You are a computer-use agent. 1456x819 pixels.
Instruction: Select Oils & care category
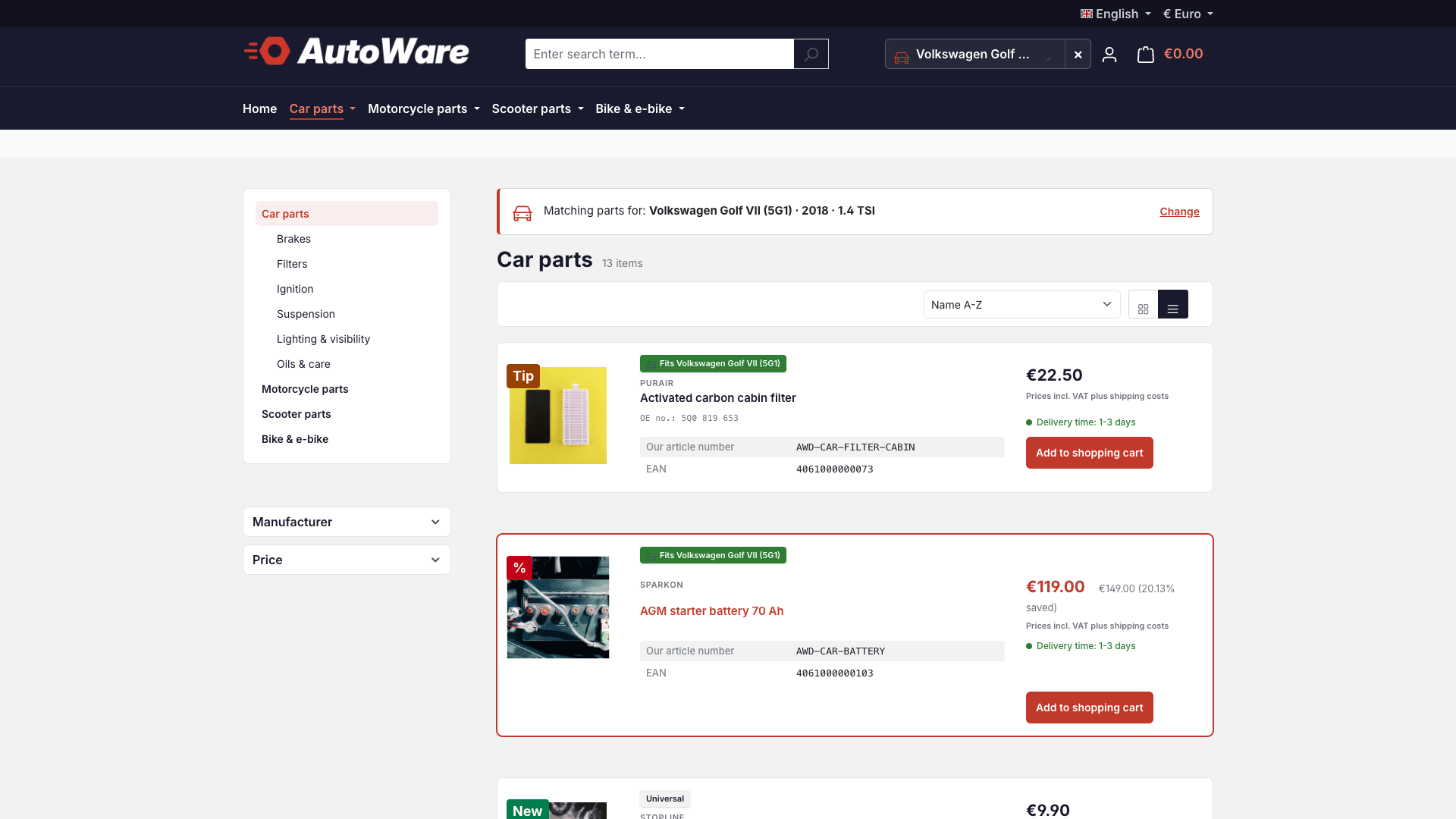[x=303, y=364]
